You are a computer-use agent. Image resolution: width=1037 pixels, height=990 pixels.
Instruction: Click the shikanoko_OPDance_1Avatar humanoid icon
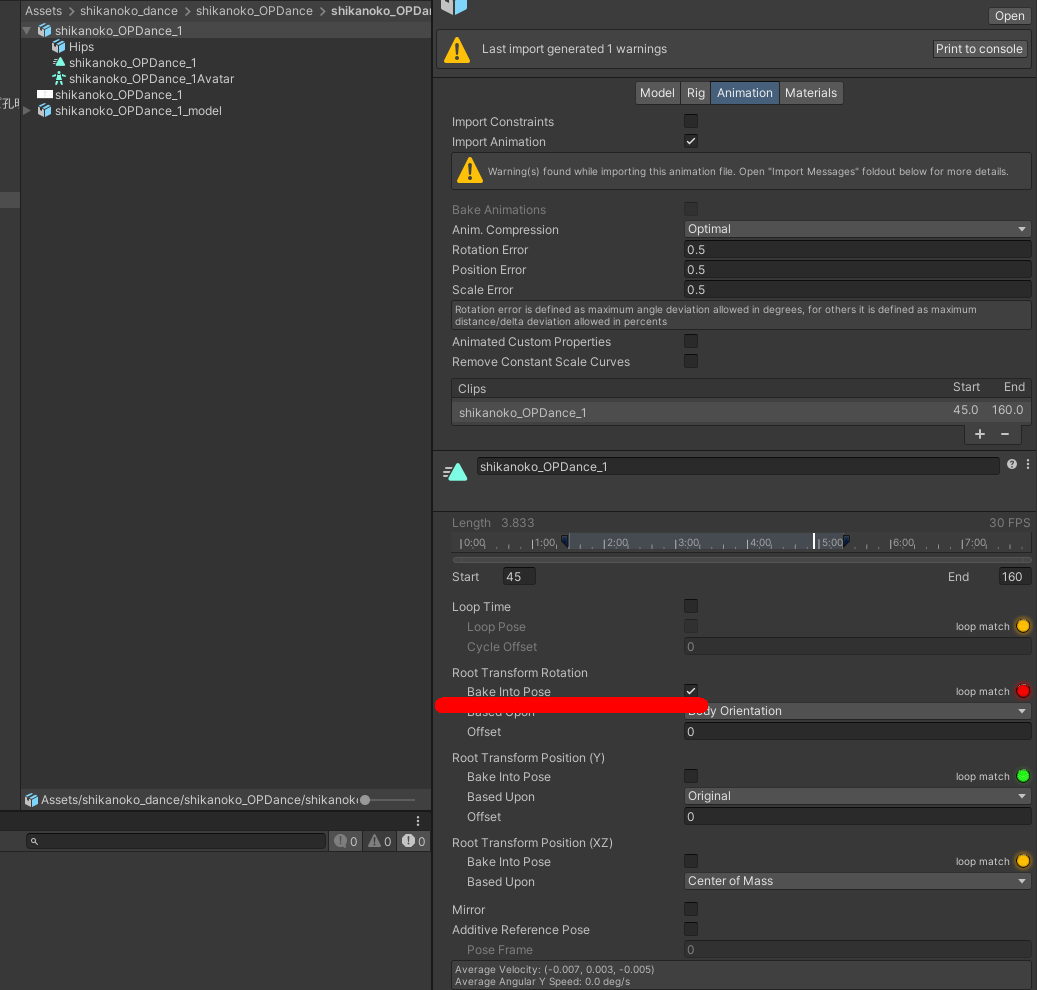click(59, 78)
